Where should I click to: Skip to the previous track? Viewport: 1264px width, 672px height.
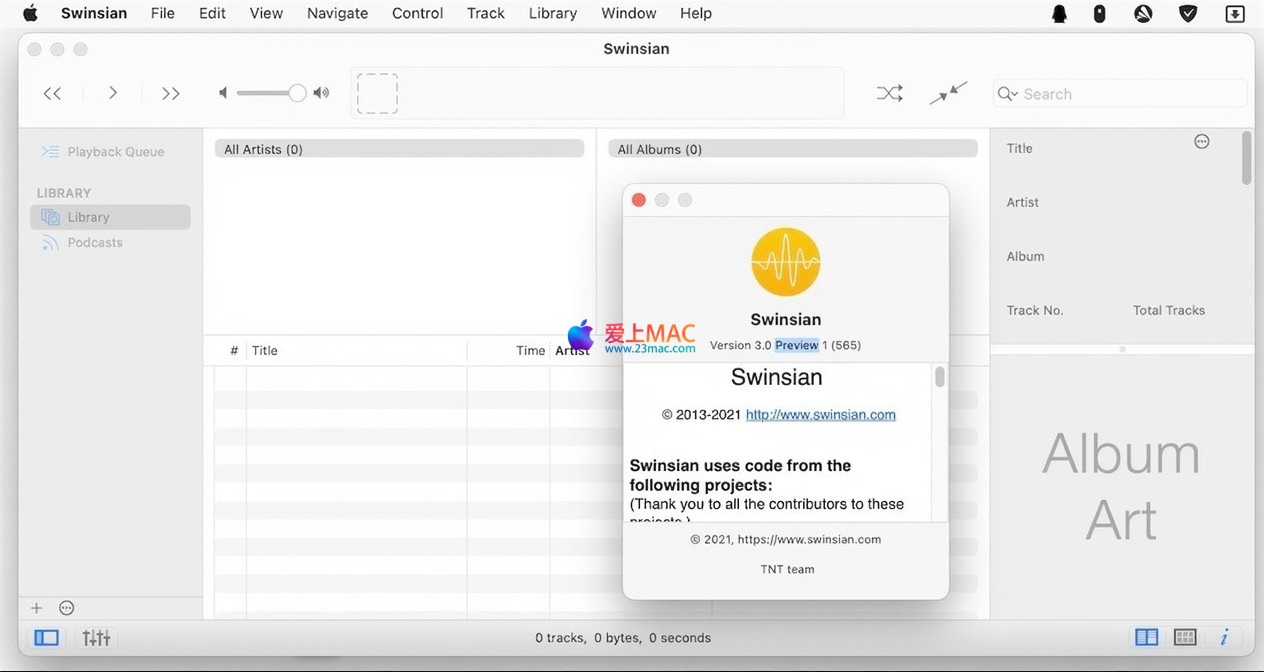tap(53, 93)
